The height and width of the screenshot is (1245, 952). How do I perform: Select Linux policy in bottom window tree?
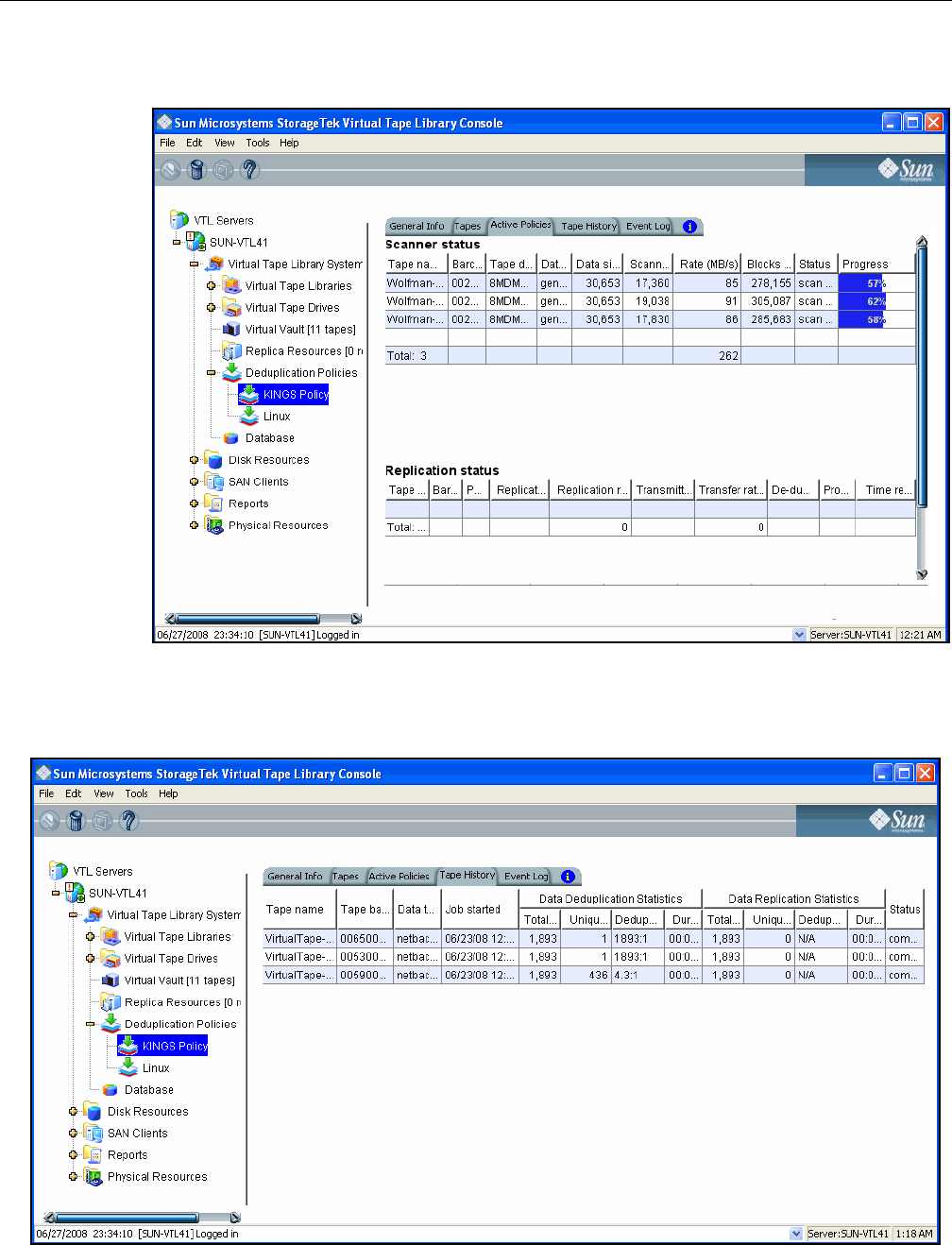point(156,1068)
